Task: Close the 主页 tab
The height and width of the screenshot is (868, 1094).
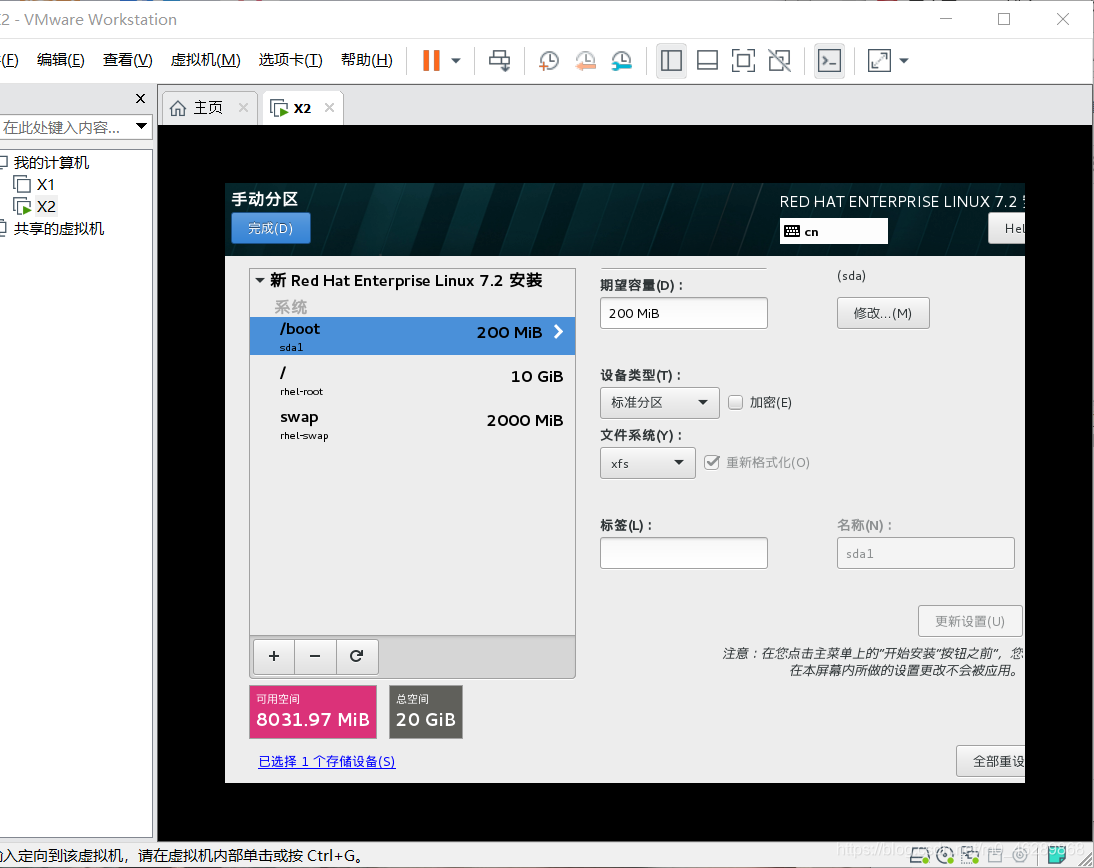Action: (x=243, y=107)
